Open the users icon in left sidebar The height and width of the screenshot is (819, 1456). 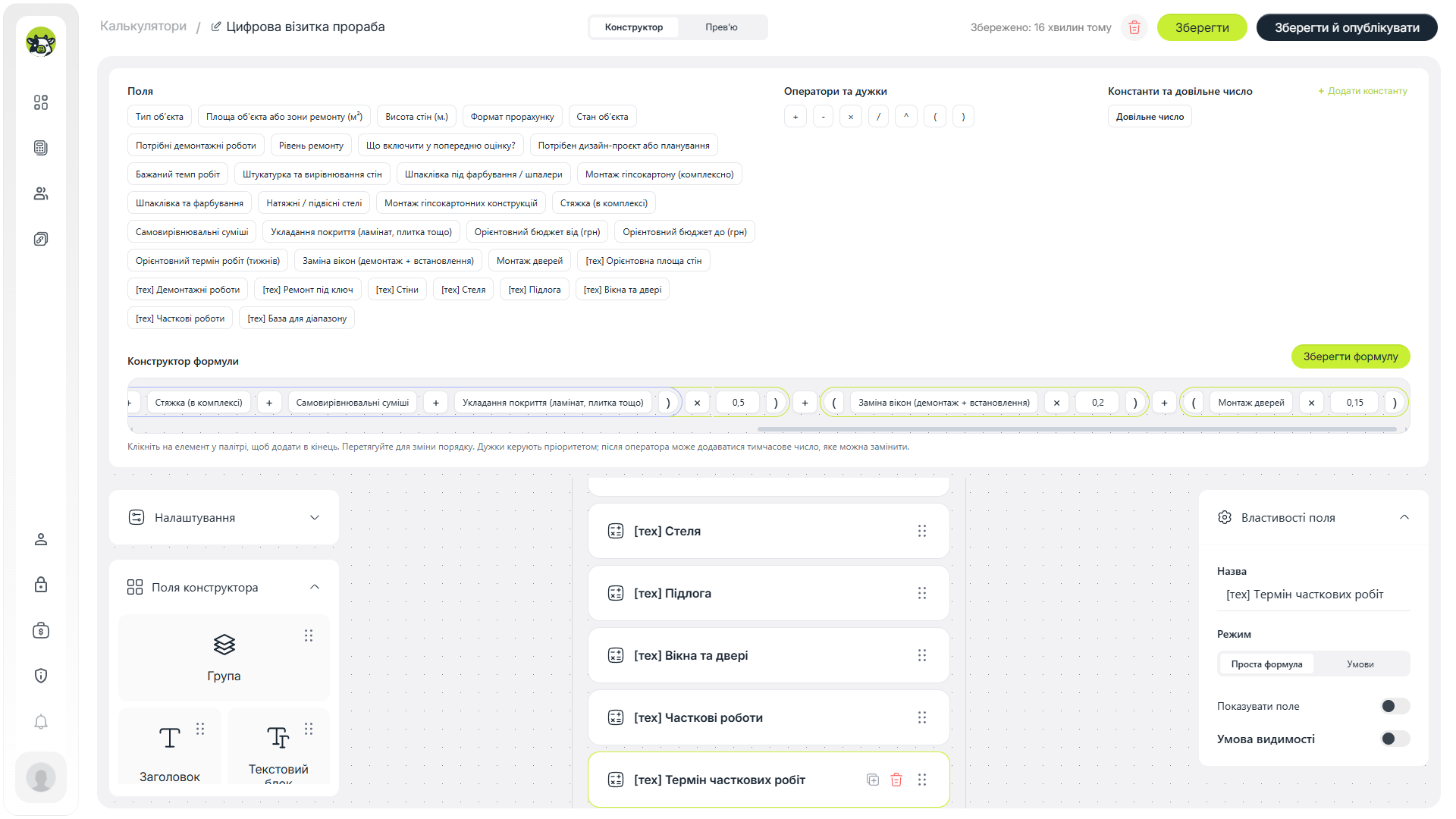point(41,193)
